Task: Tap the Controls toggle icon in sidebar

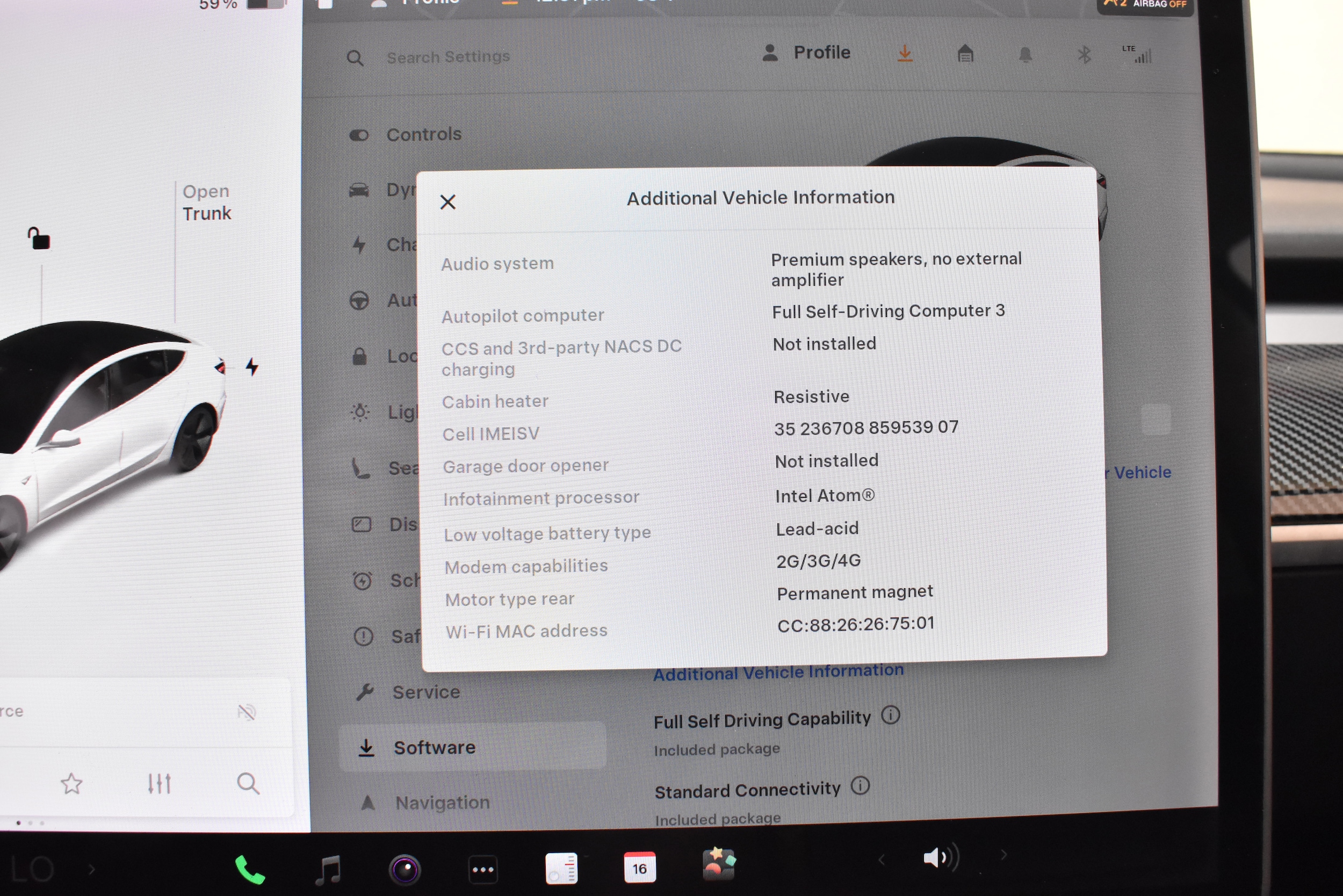Action: pos(358,135)
